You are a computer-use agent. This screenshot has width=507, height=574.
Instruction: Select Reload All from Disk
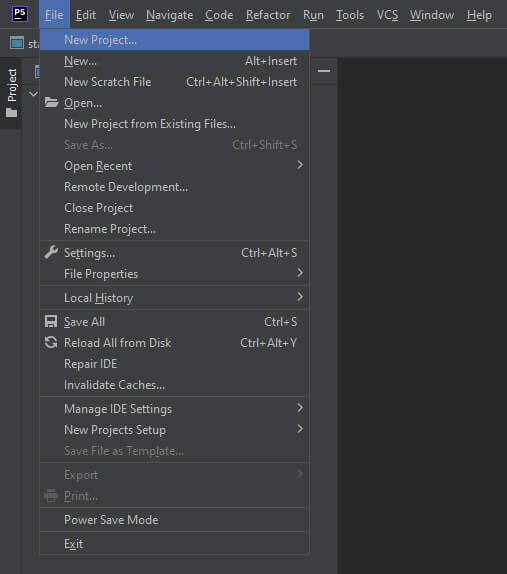(174, 343)
